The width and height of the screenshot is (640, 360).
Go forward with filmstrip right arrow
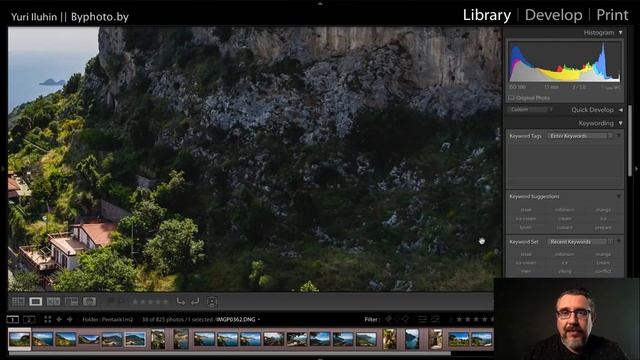69,319
